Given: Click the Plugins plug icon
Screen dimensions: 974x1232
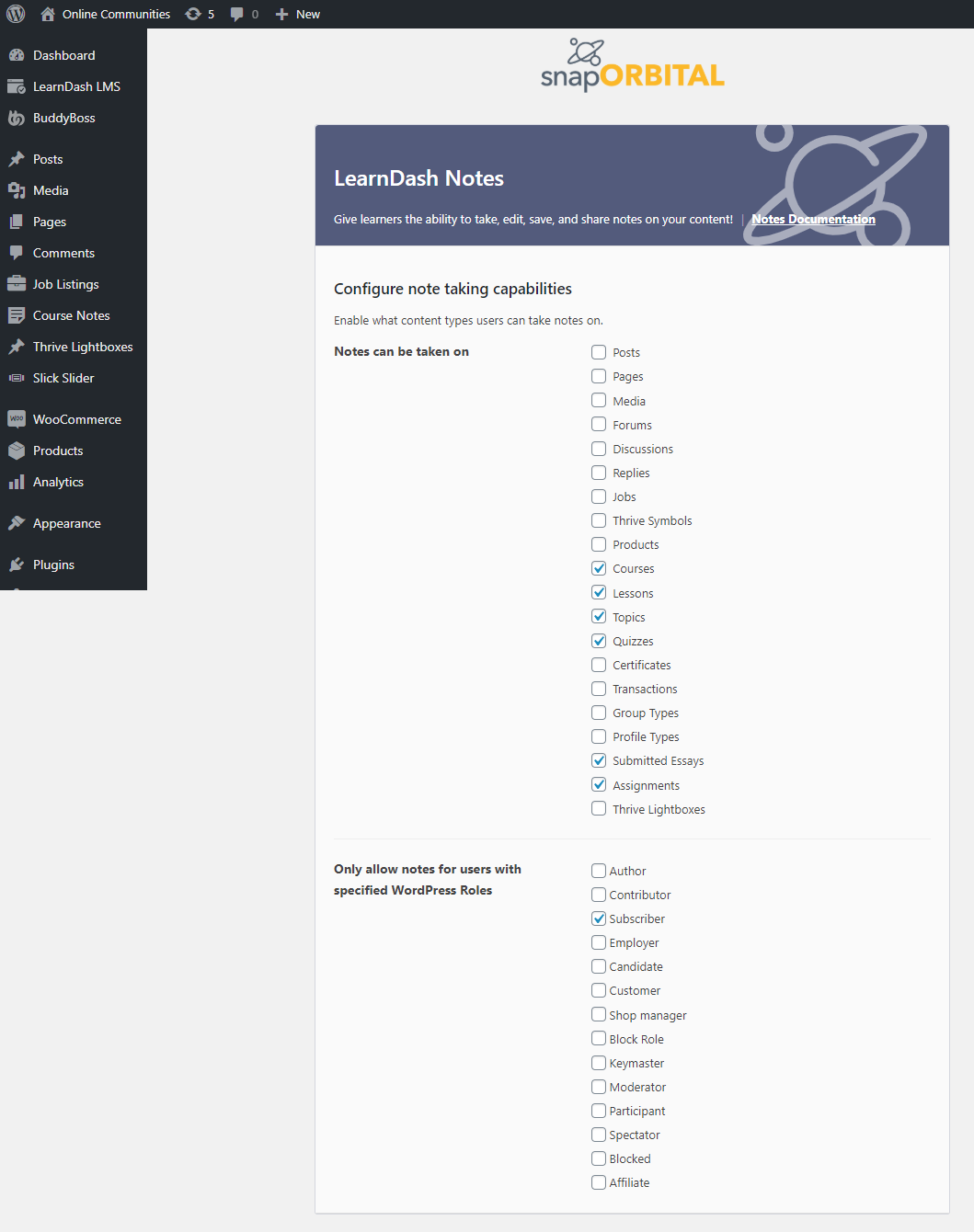Looking at the screenshot, I should 17,565.
